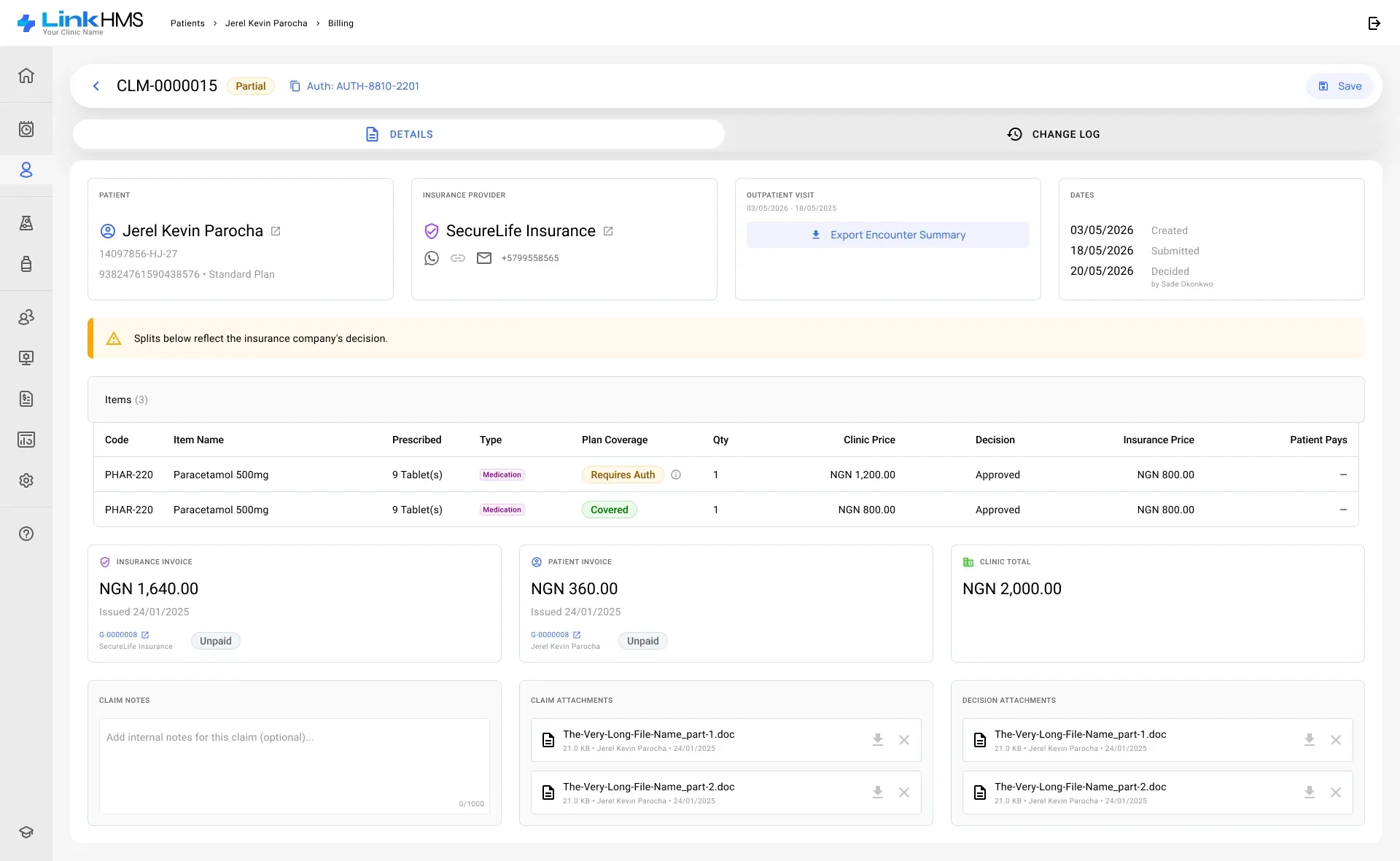Open the Home sidebar icon

coord(26,75)
